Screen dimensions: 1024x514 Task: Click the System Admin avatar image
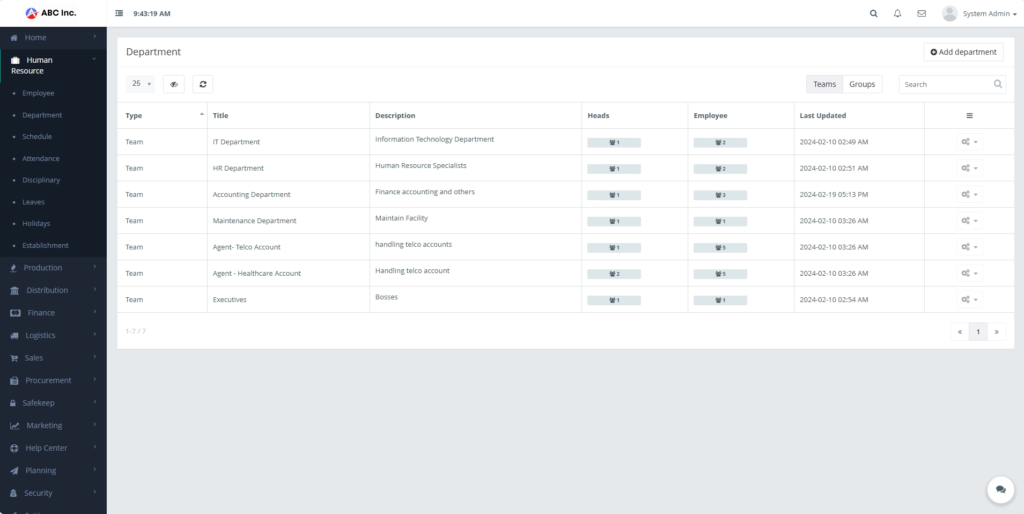point(950,13)
